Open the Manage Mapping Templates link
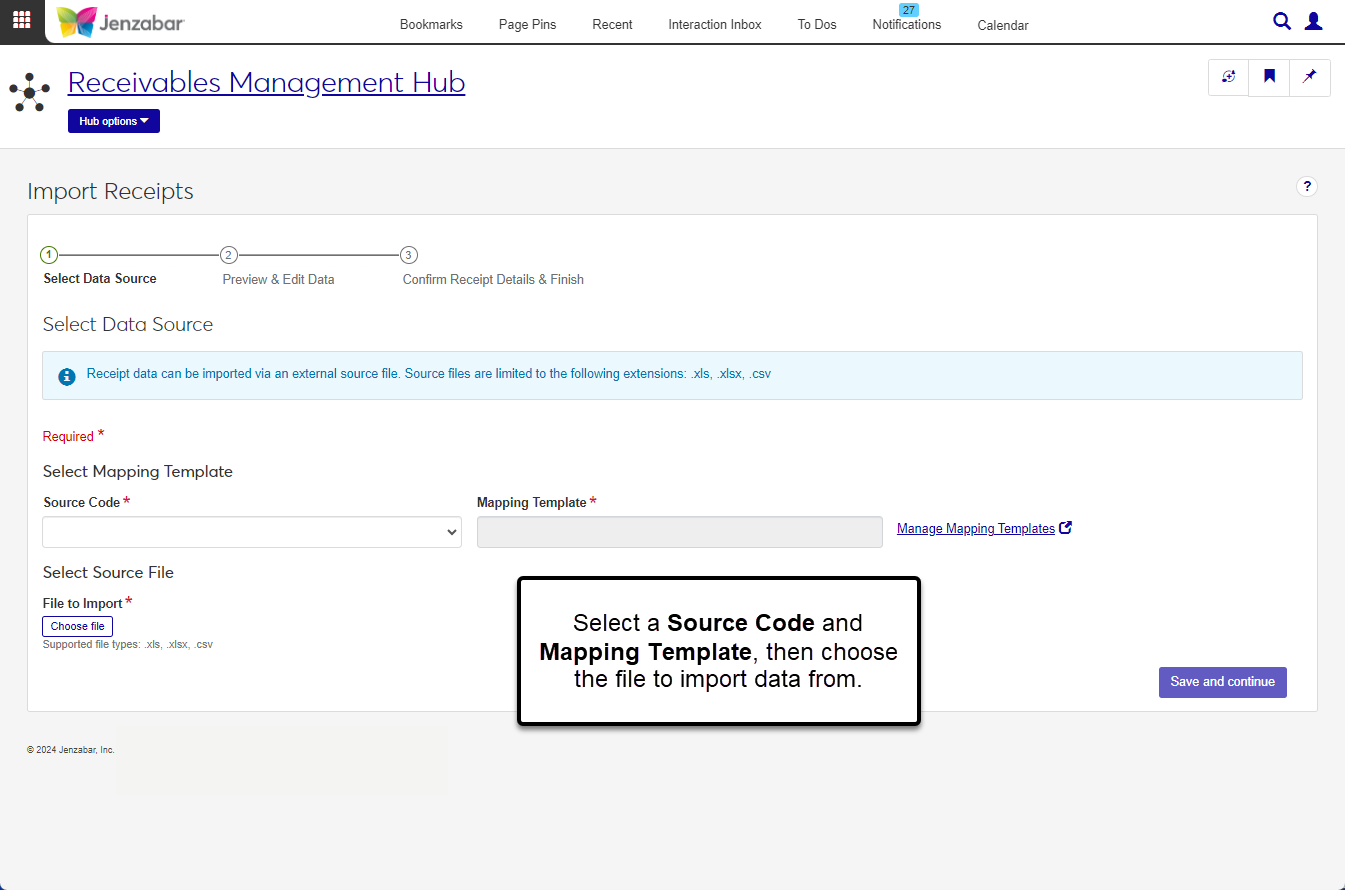The image size is (1345, 890). coord(976,528)
